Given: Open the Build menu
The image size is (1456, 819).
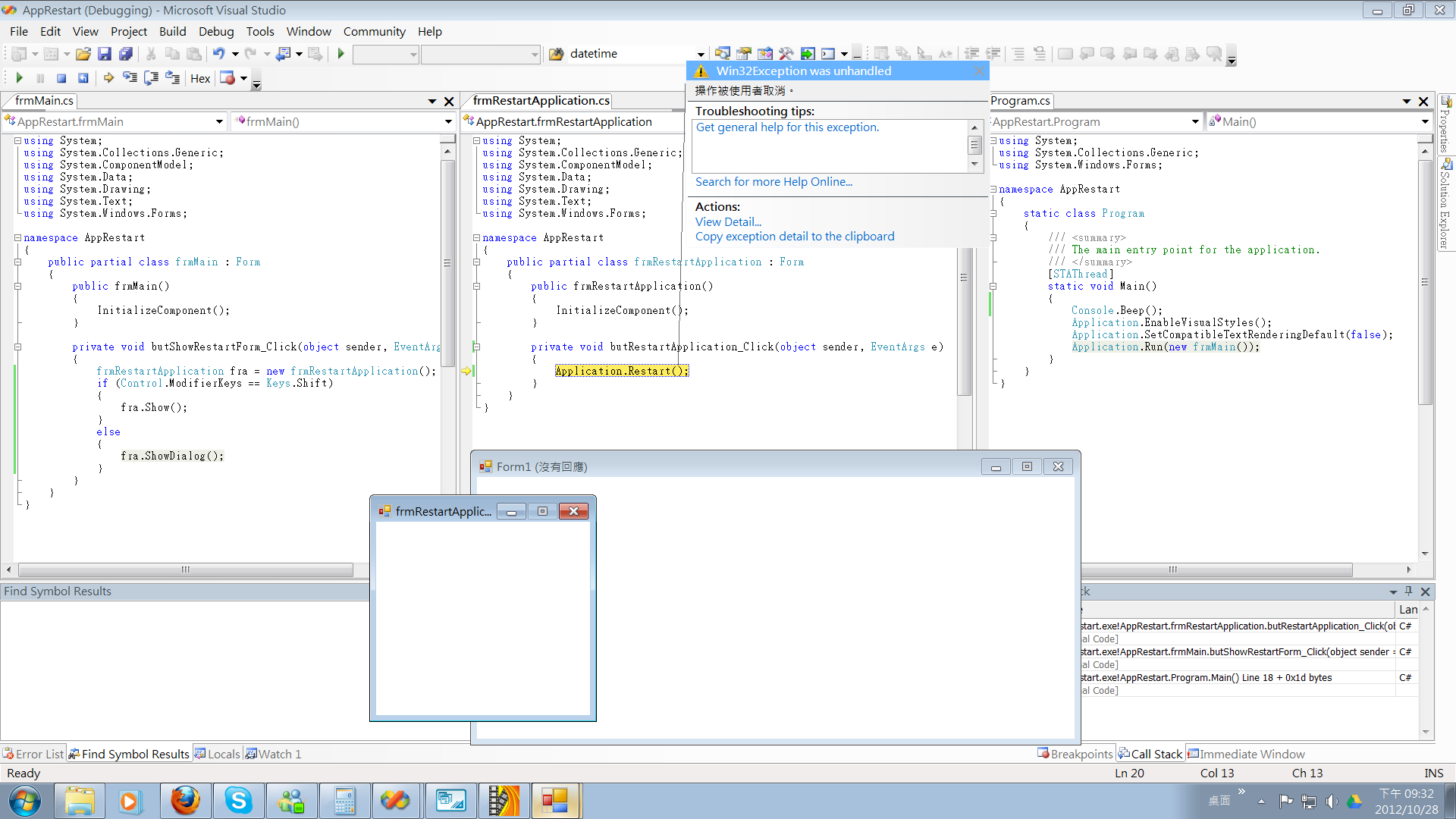Looking at the screenshot, I should 172,31.
